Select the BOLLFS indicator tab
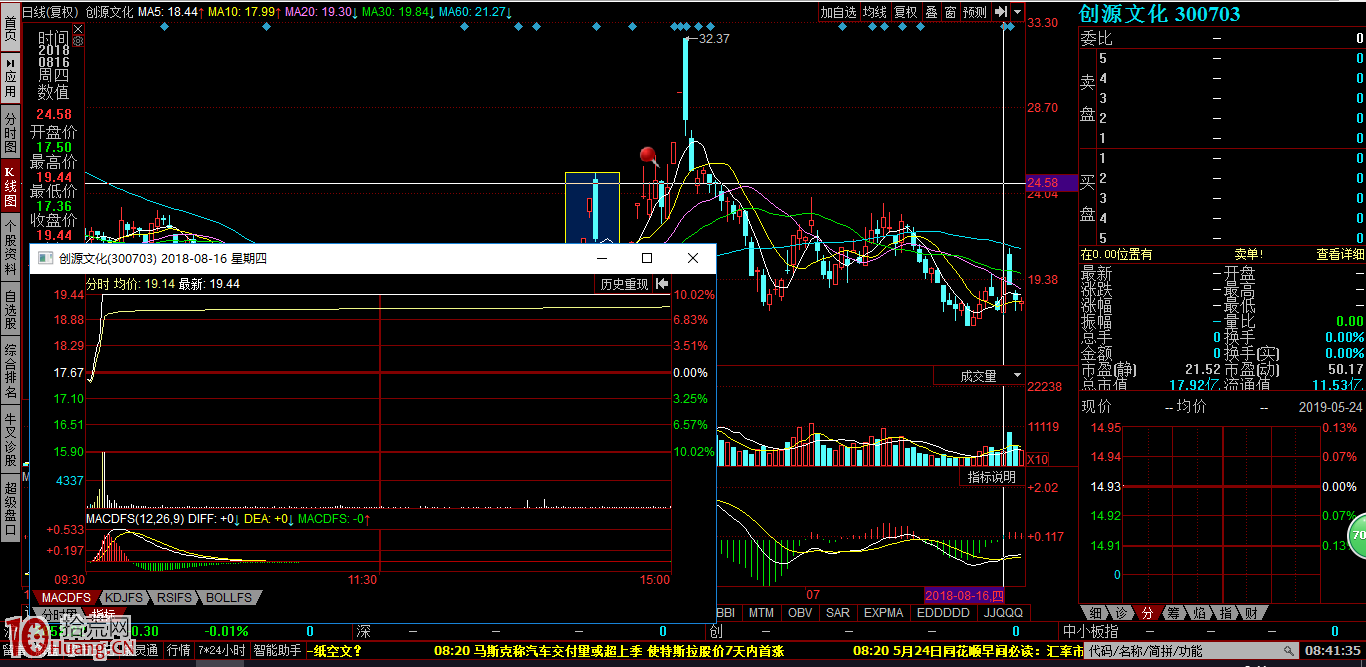This screenshot has height=667, width=1366. 230,597
